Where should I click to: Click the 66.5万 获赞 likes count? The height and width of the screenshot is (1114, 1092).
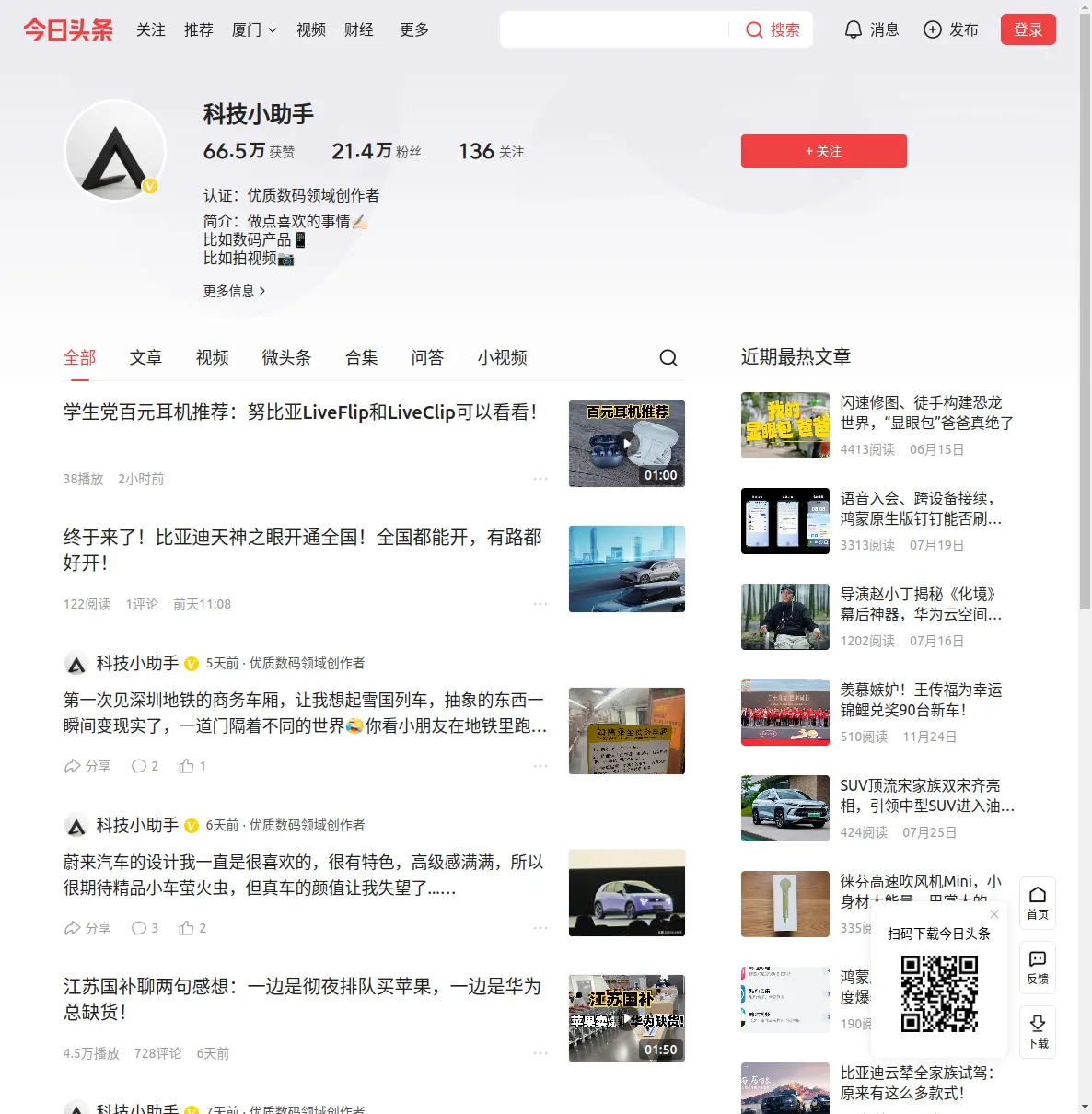pos(249,151)
